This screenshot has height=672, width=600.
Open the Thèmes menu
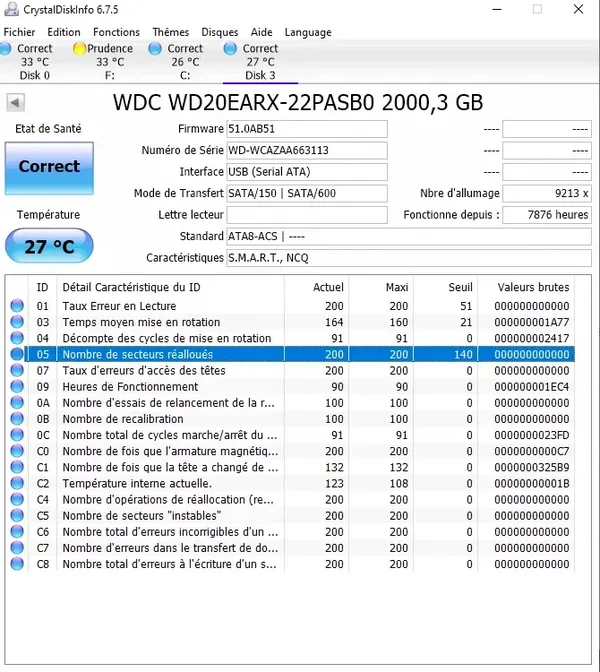click(x=171, y=32)
